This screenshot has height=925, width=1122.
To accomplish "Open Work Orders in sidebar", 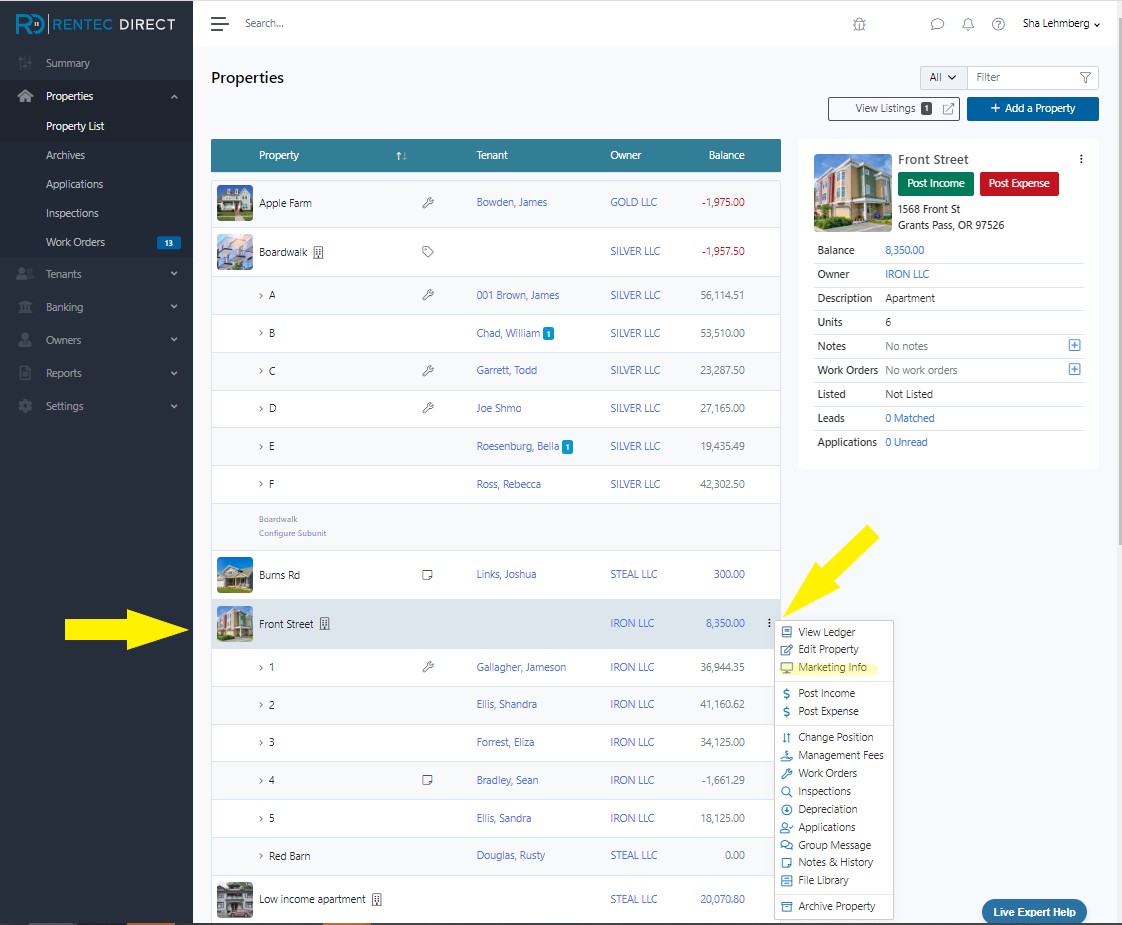I will click(75, 243).
